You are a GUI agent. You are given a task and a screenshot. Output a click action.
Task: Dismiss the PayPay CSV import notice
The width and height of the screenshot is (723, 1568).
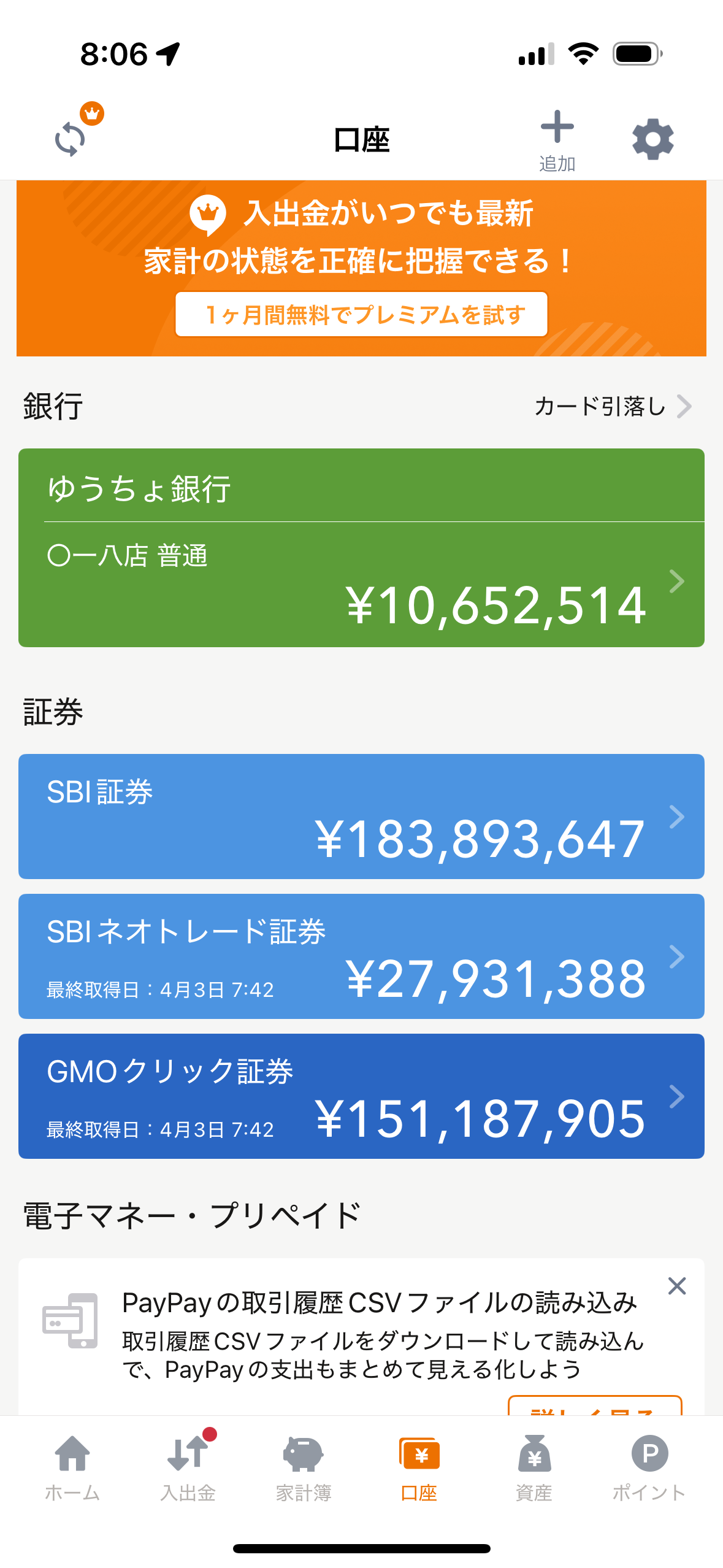[x=676, y=1285]
